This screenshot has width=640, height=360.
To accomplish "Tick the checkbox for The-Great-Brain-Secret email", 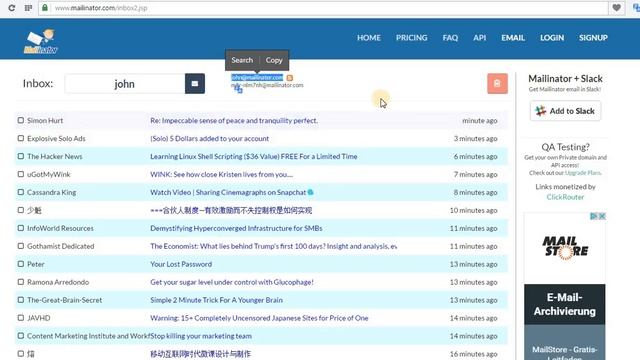I will [x=21, y=300].
